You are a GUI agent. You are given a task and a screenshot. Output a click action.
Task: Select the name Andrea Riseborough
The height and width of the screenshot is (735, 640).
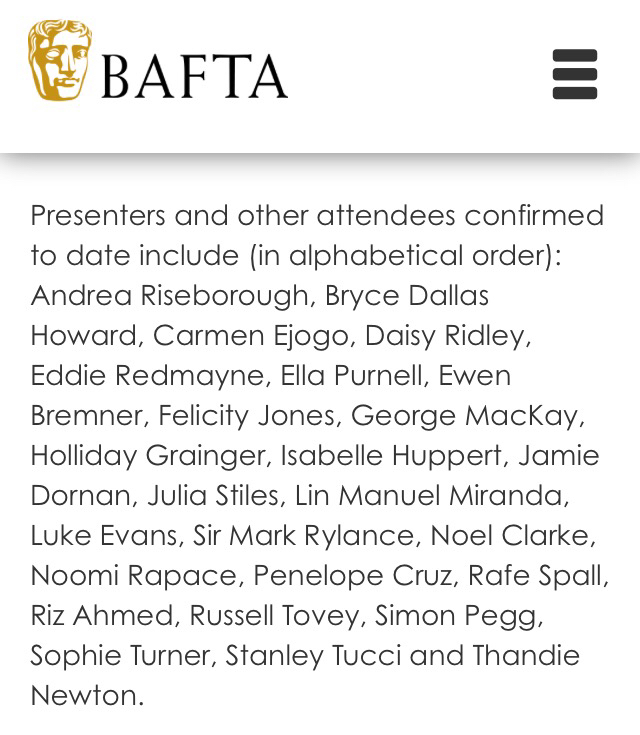tap(170, 297)
